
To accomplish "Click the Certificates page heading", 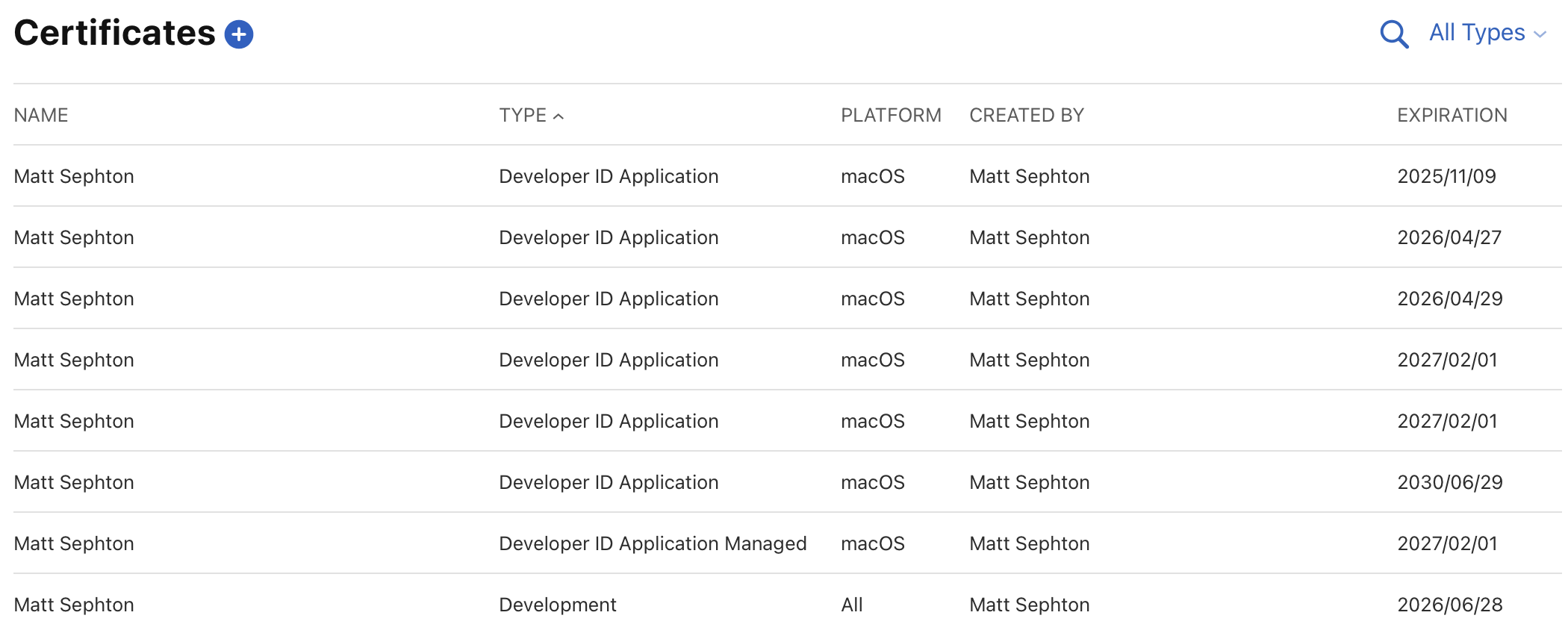I will point(115,33).
